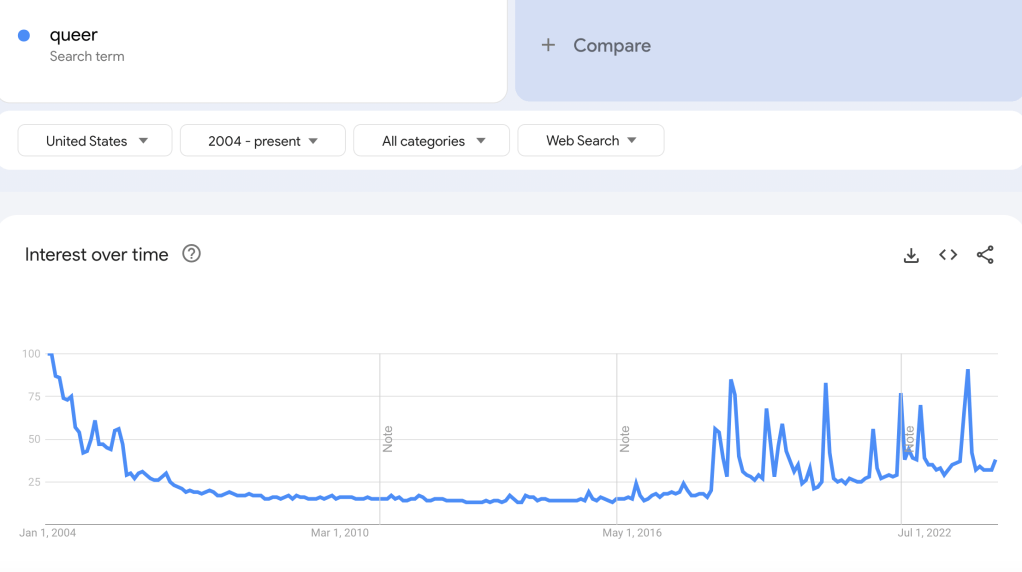Click the tallest spike after Jul 2022

(968, 371)
